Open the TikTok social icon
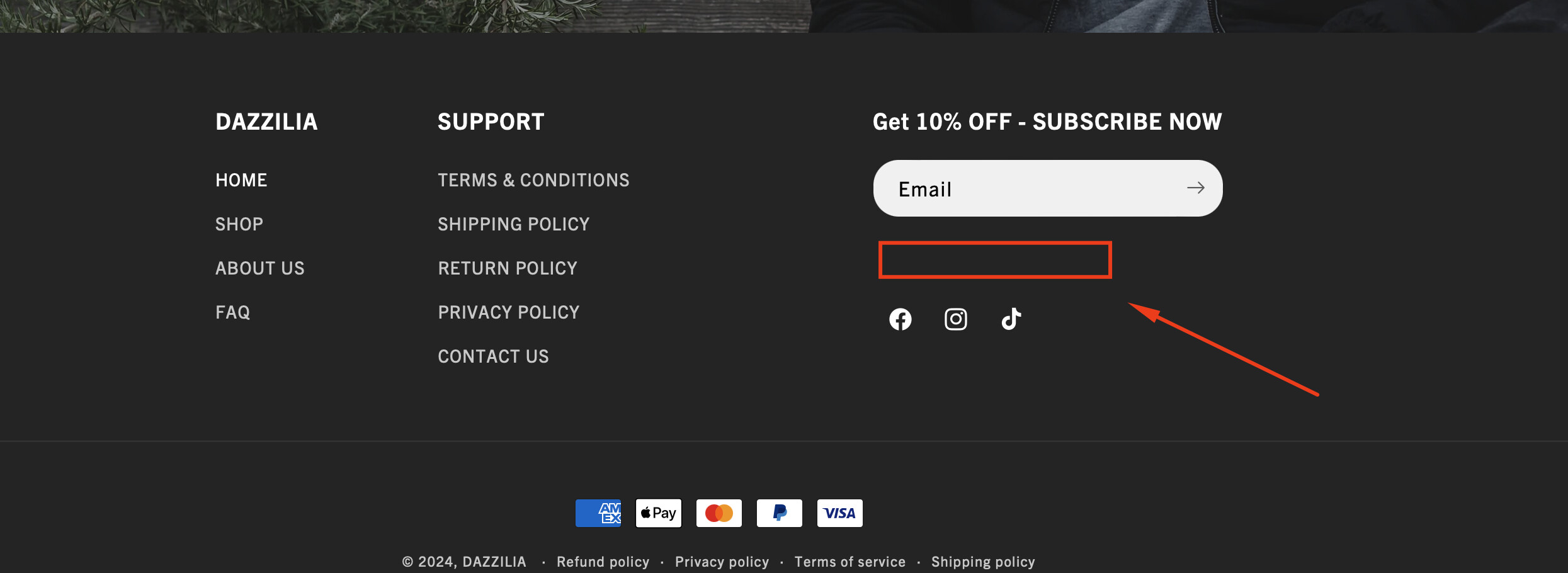 1011,319
